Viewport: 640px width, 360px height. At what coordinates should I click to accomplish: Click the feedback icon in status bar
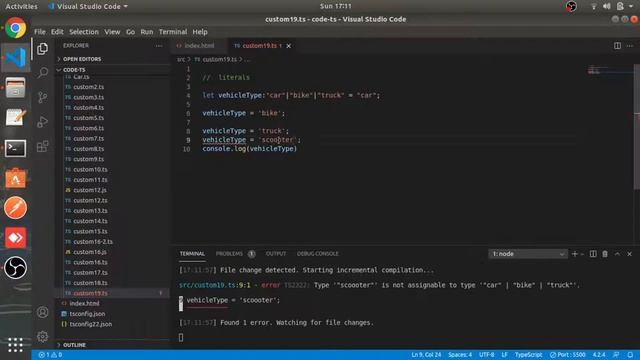coord(616,355)
